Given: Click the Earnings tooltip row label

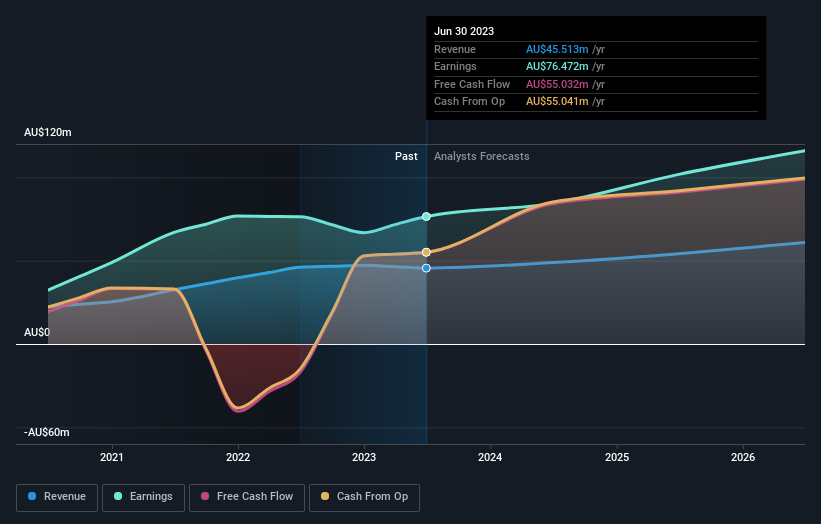Looking at the screenshot, I should pyautogui.click(x=455, y=66).
